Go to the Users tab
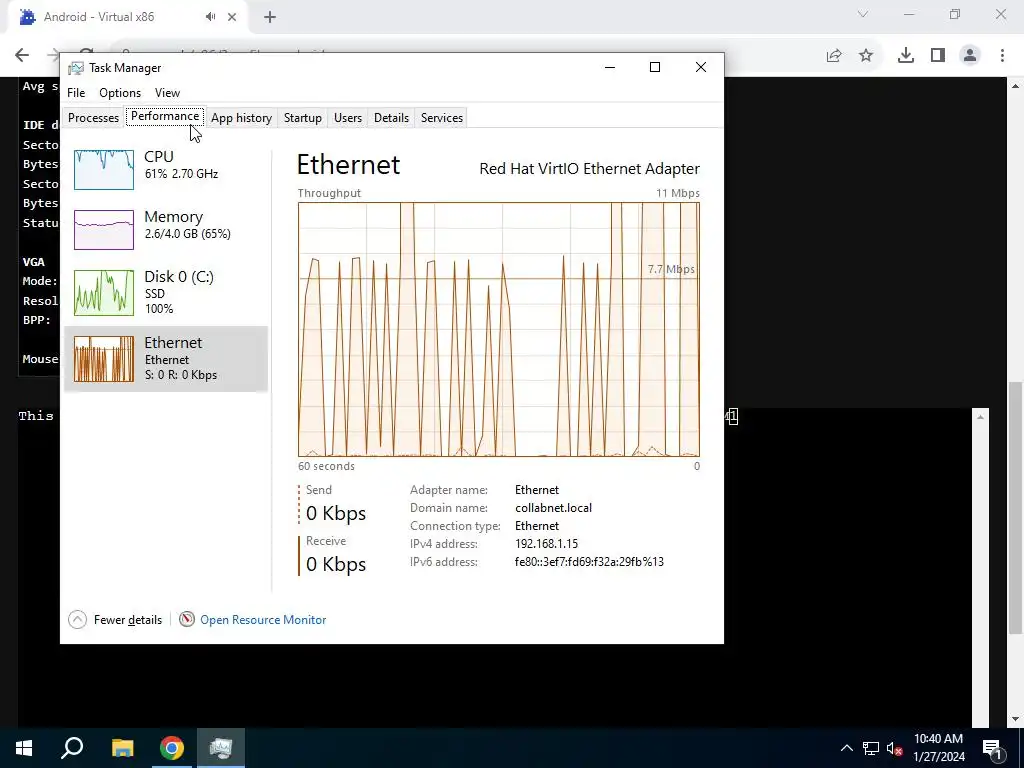The width and height of the screenshot is (1024, 768). (347, 118)
